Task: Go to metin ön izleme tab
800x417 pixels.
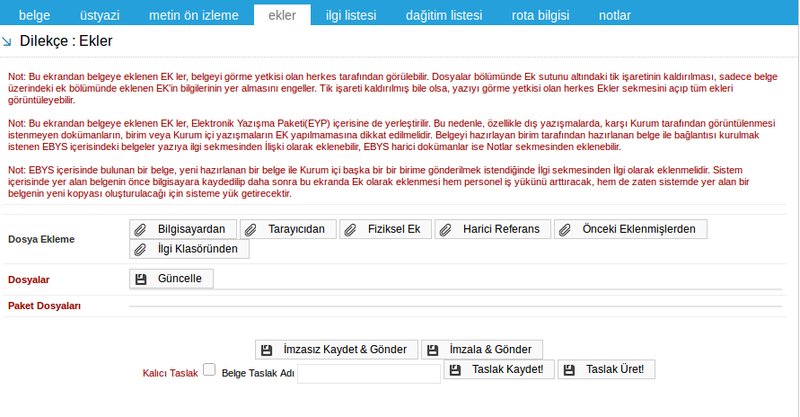Action: pyautogui.click(x=193, y=16)
